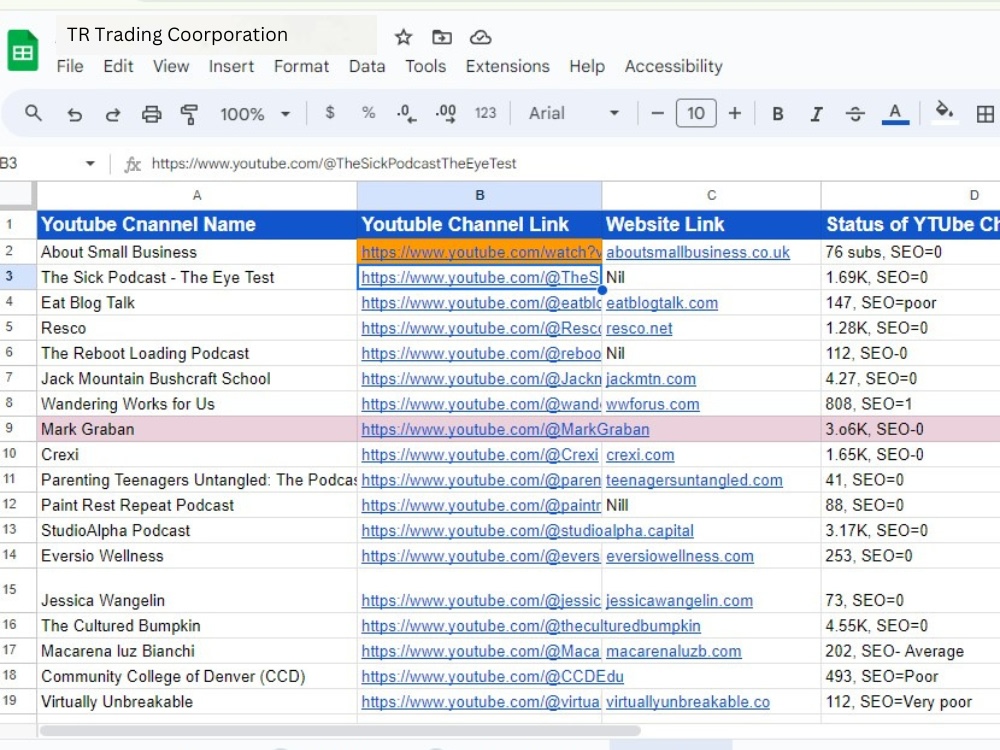Select column C header
The width and height of the screenshot is (1000, 750).
tap(711, 195)
